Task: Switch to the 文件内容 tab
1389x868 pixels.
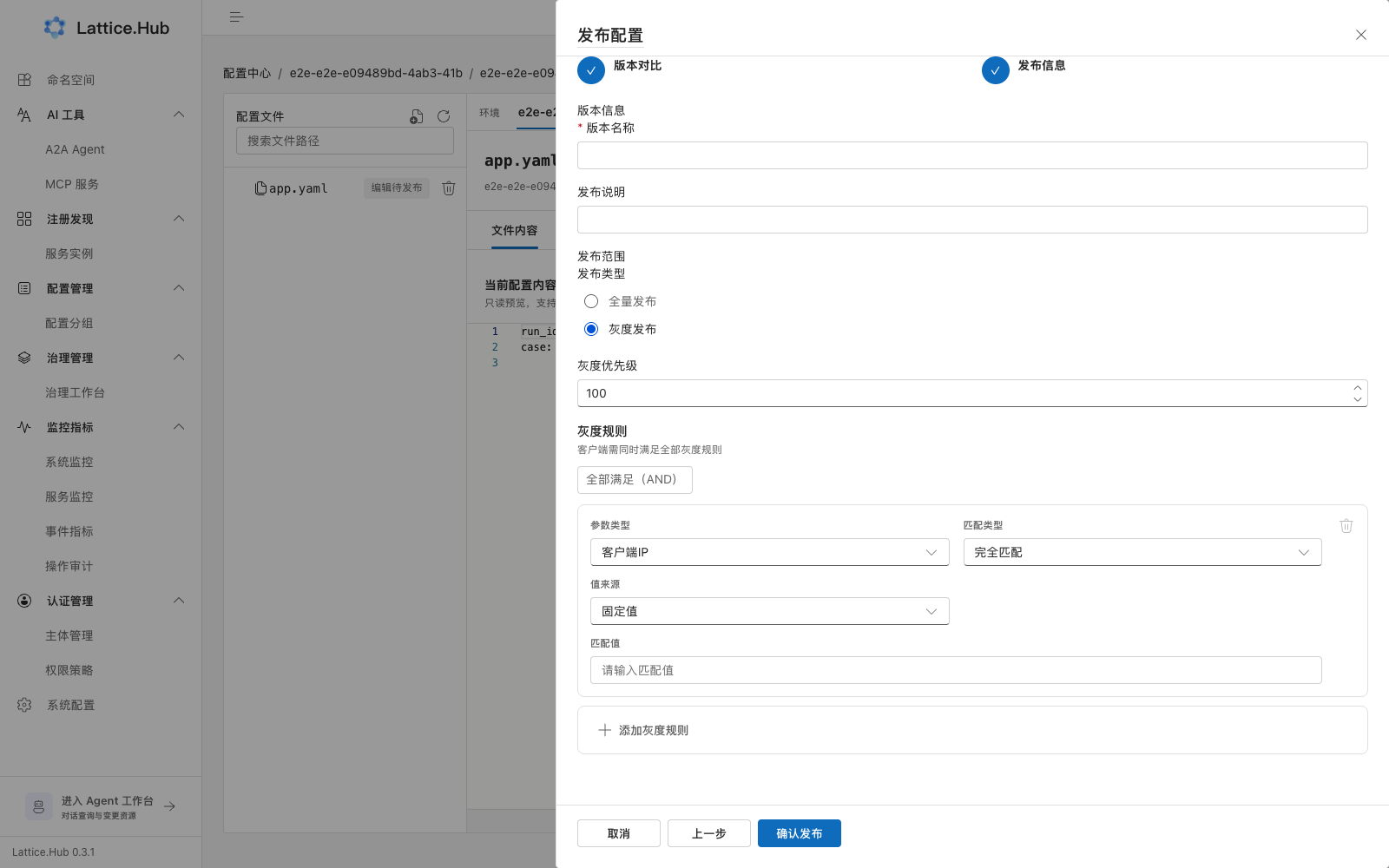Action: click(515, 231)
